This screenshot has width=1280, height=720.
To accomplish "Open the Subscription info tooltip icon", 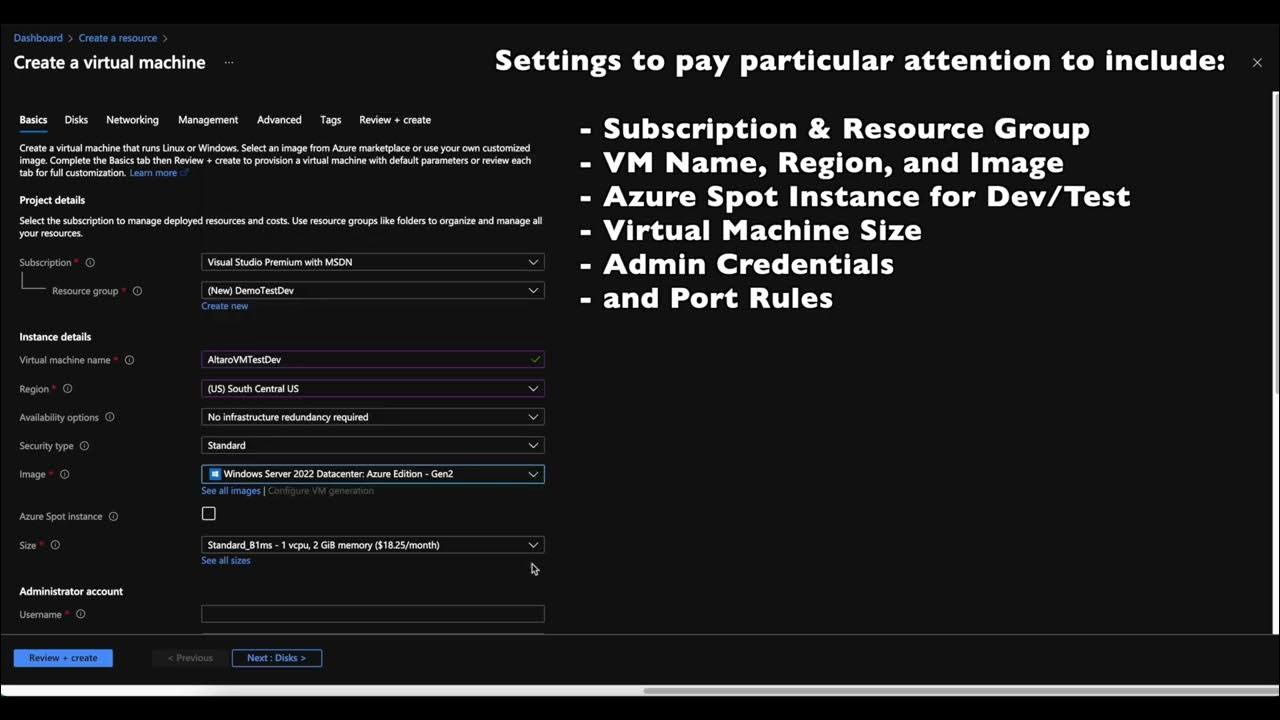I will coord(89,262).
